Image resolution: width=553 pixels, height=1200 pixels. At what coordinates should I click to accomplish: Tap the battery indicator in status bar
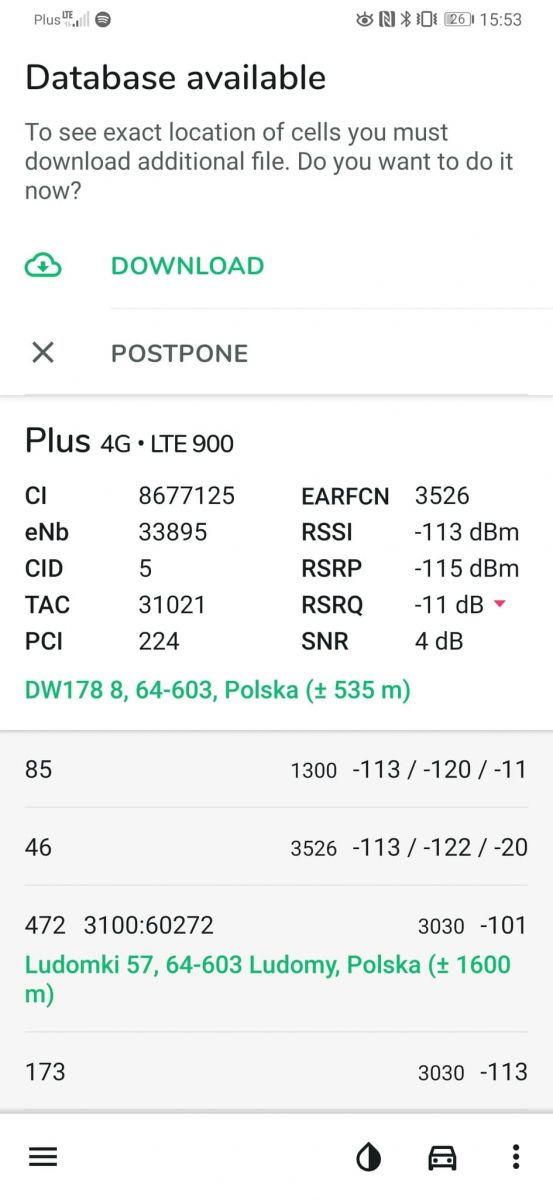click(459, 19)
